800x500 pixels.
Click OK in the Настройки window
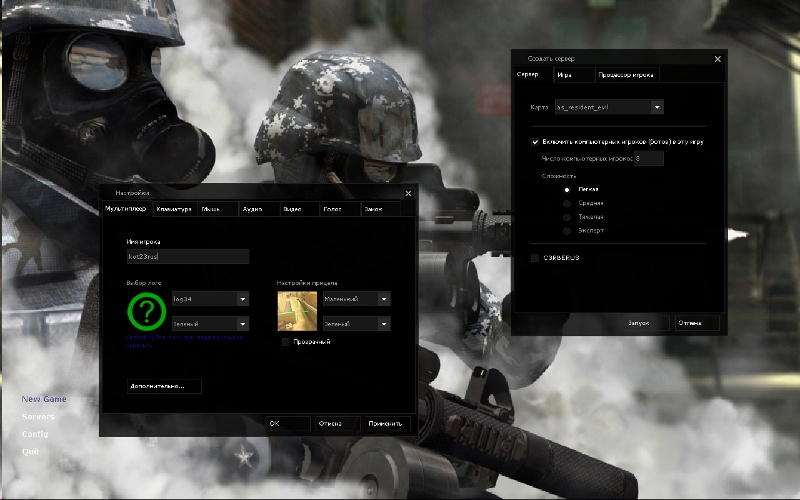click(288, 423)
